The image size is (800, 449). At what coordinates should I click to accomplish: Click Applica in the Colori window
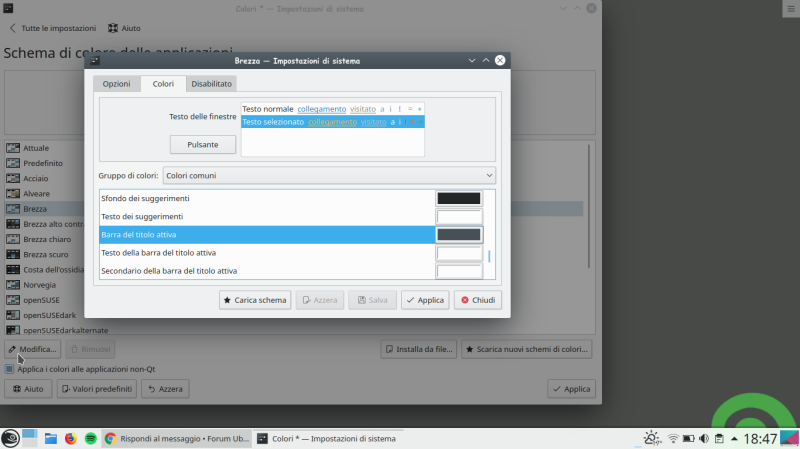[571, 389]
